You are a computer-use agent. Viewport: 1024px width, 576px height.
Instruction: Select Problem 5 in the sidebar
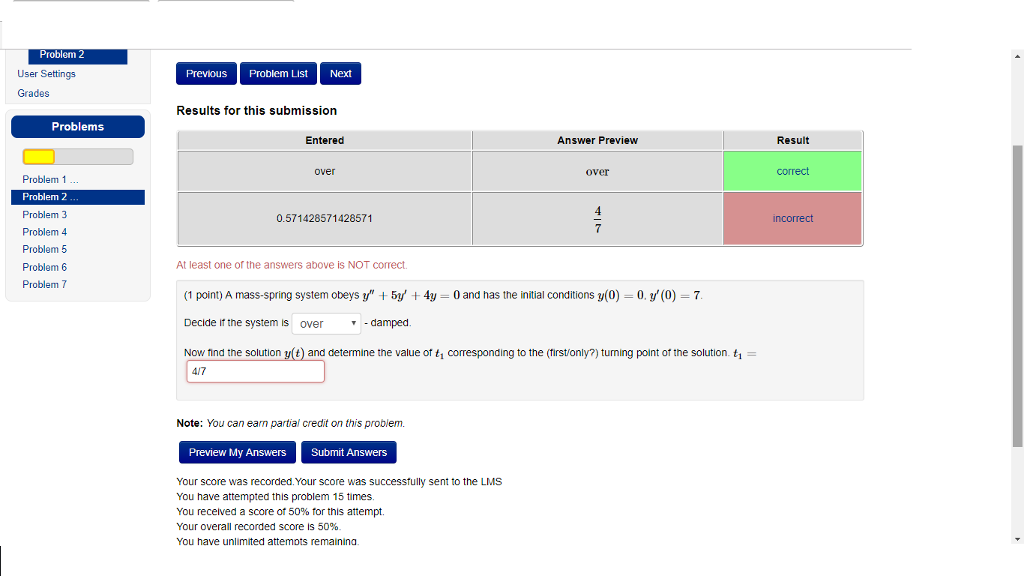[44, 249]
